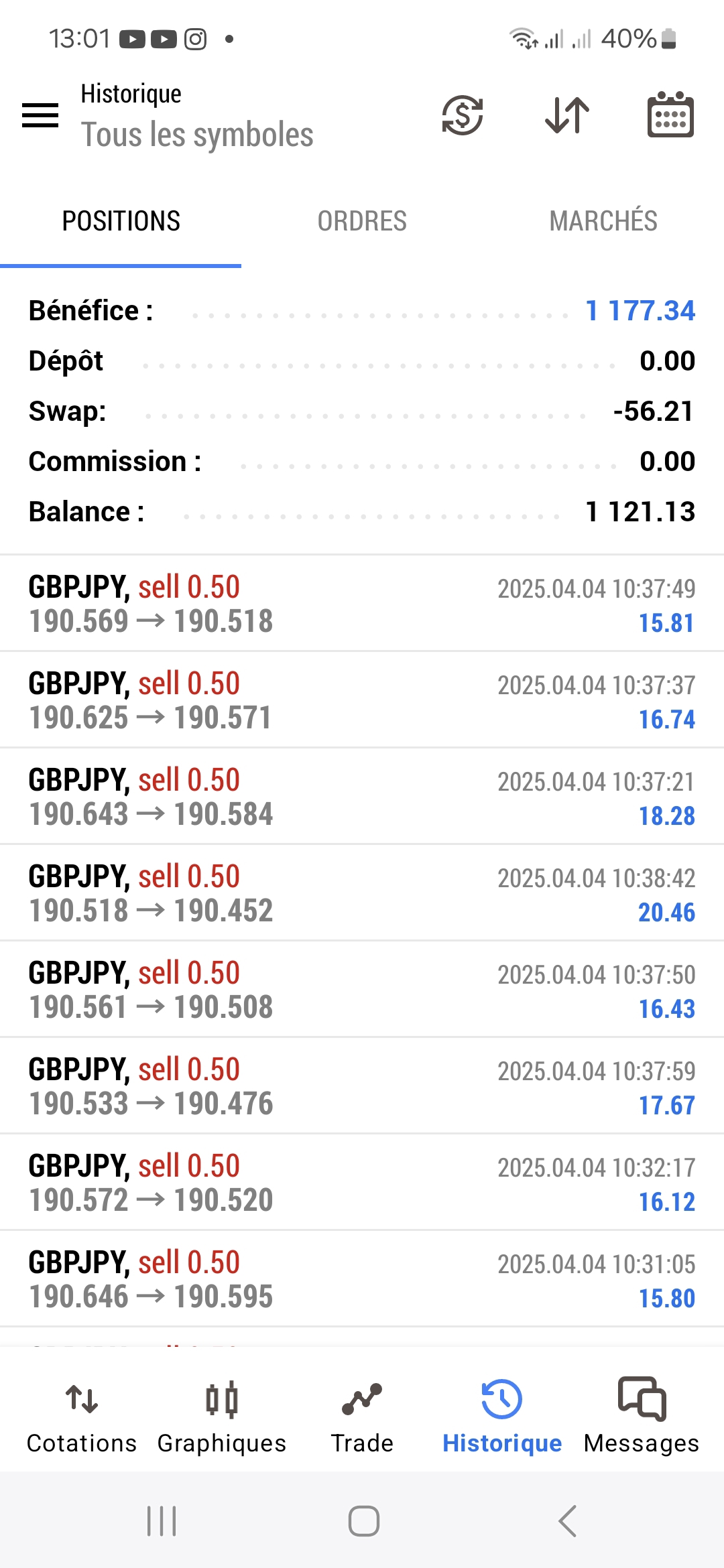724x1568 pixels.
Task: Open the calendar date range picker
Action: click(x=670, y=115)
